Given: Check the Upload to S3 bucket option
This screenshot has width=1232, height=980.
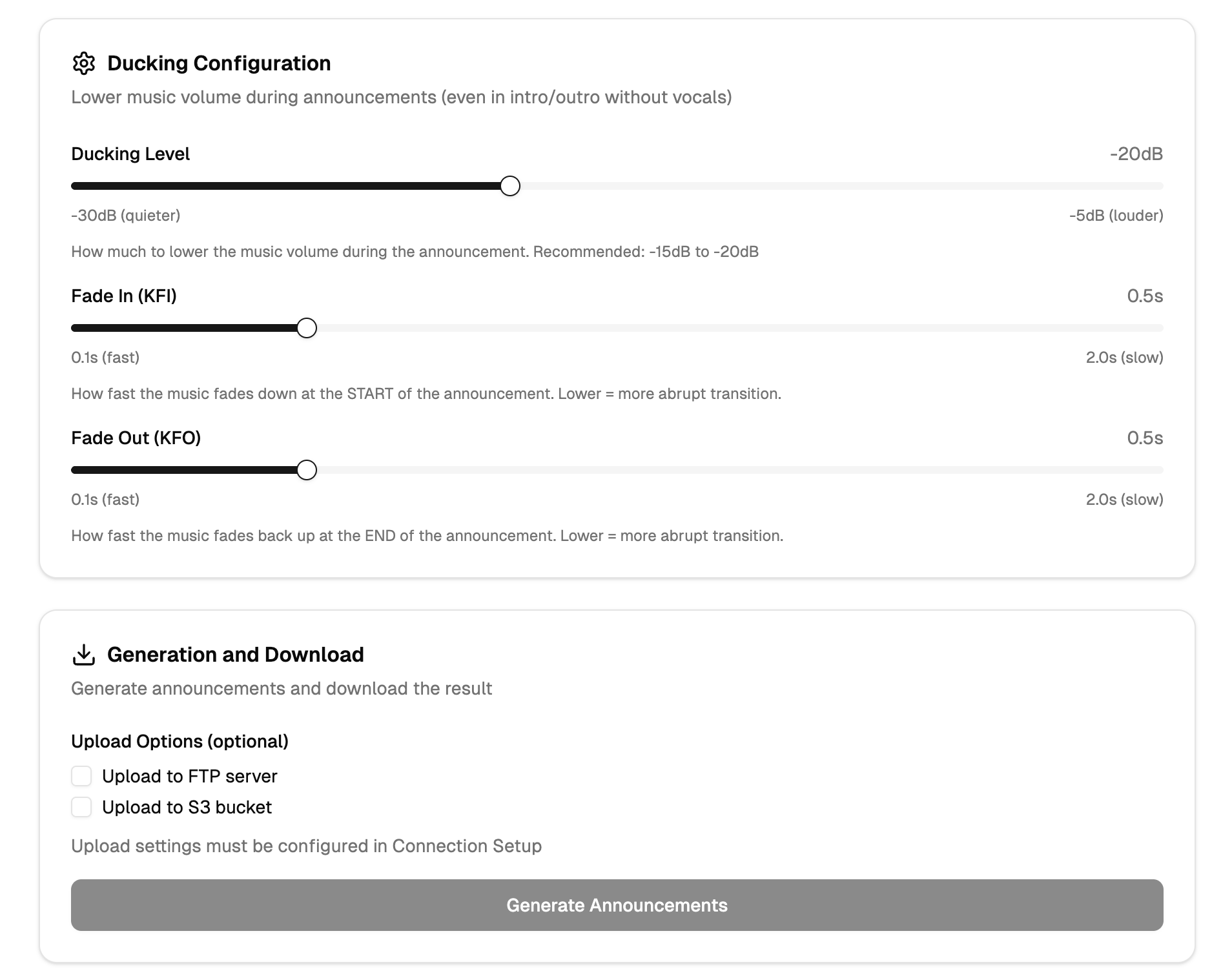Looking at the screenshot, I should [x=81, y=807].
